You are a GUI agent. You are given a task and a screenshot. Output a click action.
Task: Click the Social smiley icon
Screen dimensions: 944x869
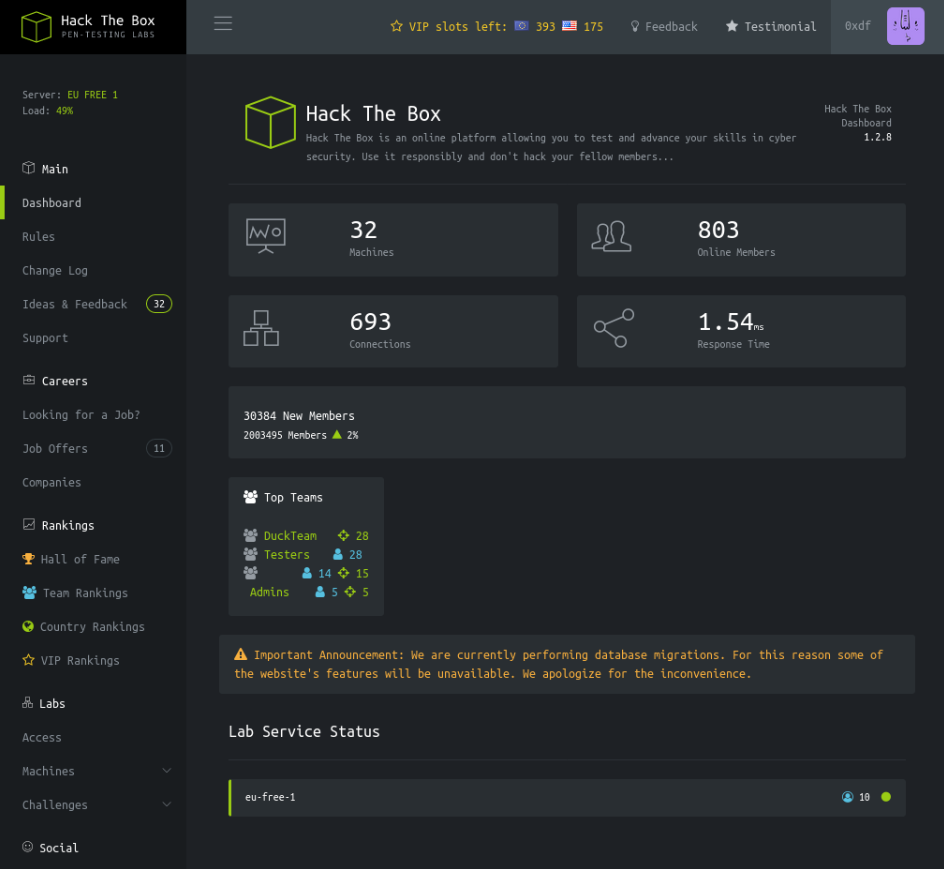[28, 847]
